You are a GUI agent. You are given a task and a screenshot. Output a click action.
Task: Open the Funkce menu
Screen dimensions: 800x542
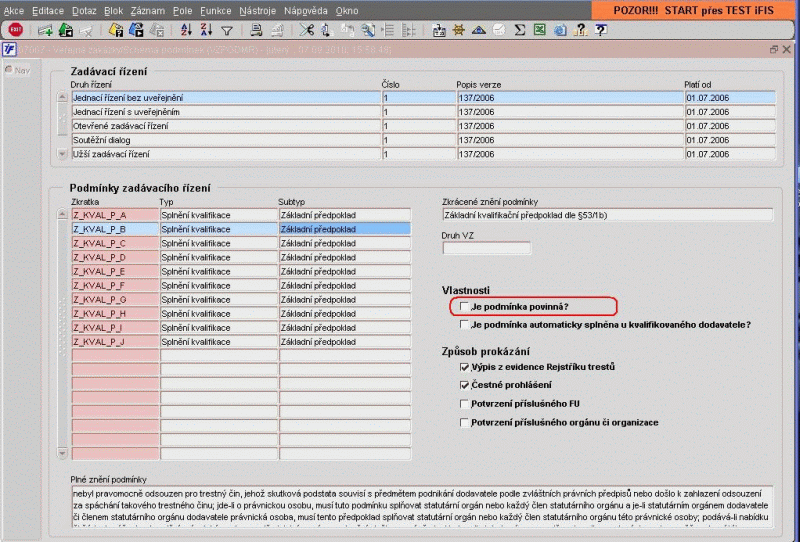pos(215,10)
